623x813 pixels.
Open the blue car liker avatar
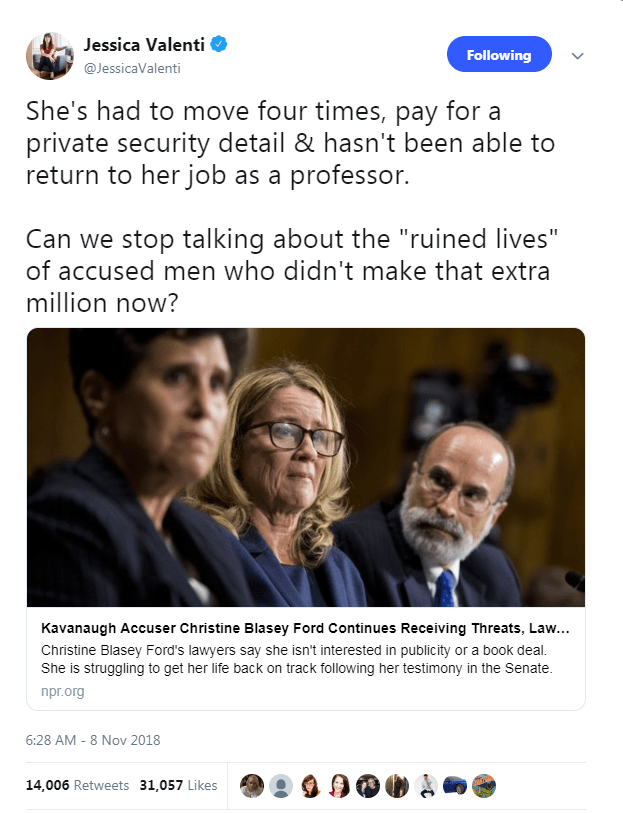(x=455, y=786)
